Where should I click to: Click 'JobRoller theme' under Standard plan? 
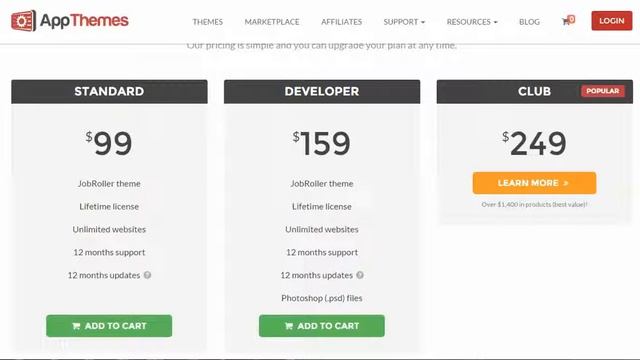pos(109,184)
